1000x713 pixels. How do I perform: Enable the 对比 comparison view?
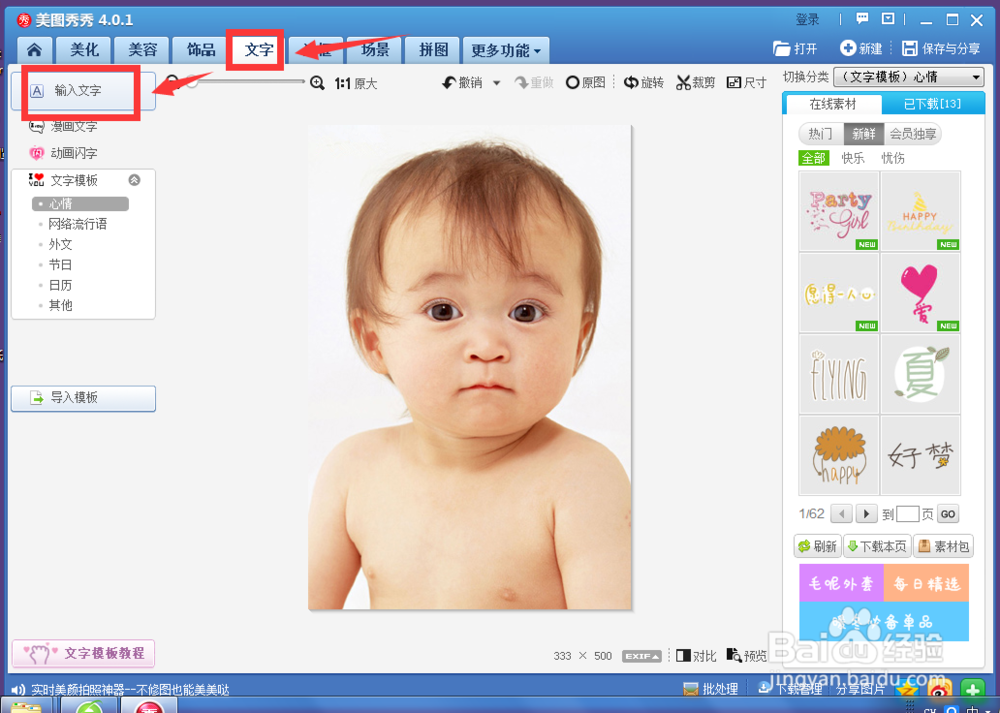point(695,656)
